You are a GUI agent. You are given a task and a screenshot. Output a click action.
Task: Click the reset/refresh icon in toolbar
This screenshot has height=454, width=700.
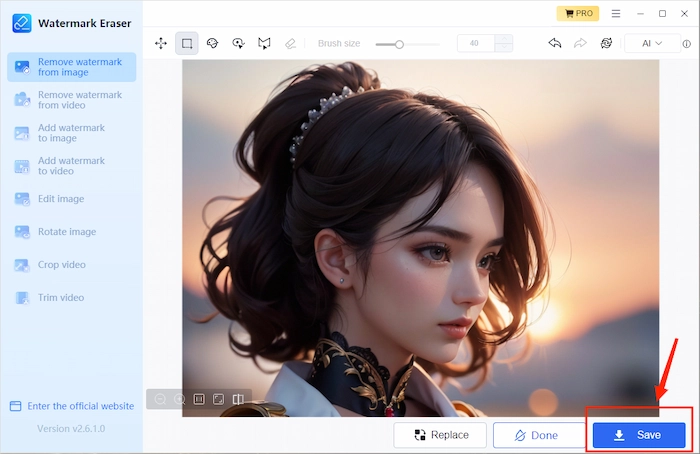[606, 44]
